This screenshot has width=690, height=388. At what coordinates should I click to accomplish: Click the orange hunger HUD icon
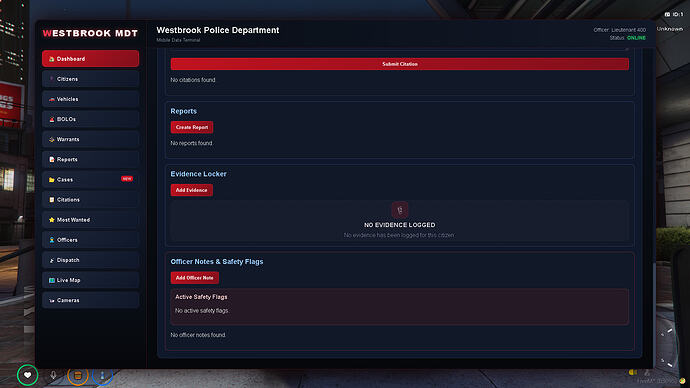click(x=78, y=375)
